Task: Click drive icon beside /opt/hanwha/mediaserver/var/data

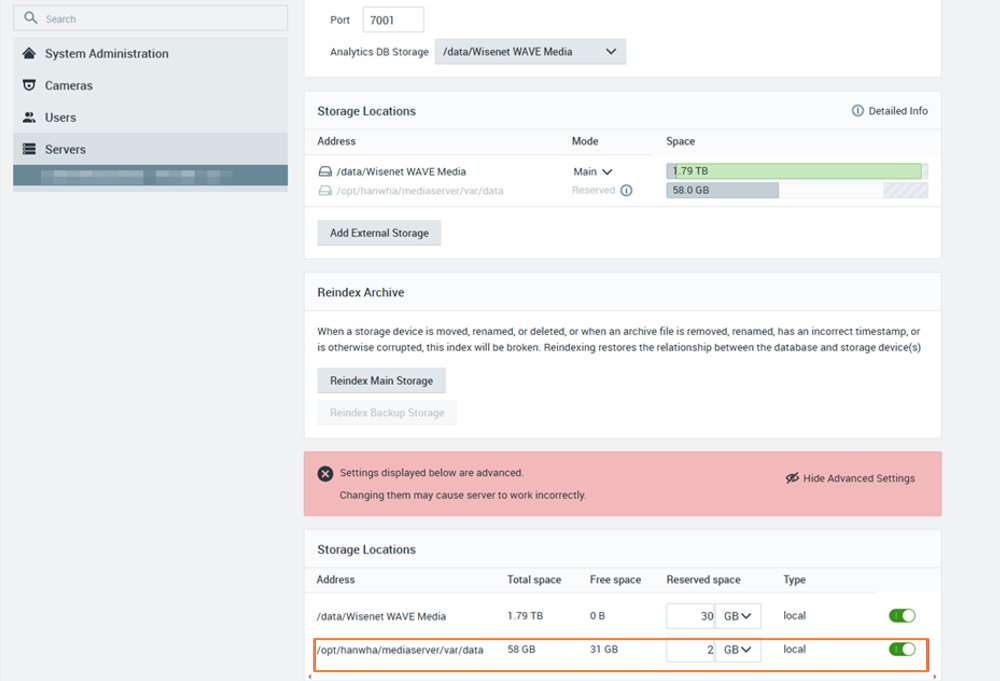Action: (325, 191)
